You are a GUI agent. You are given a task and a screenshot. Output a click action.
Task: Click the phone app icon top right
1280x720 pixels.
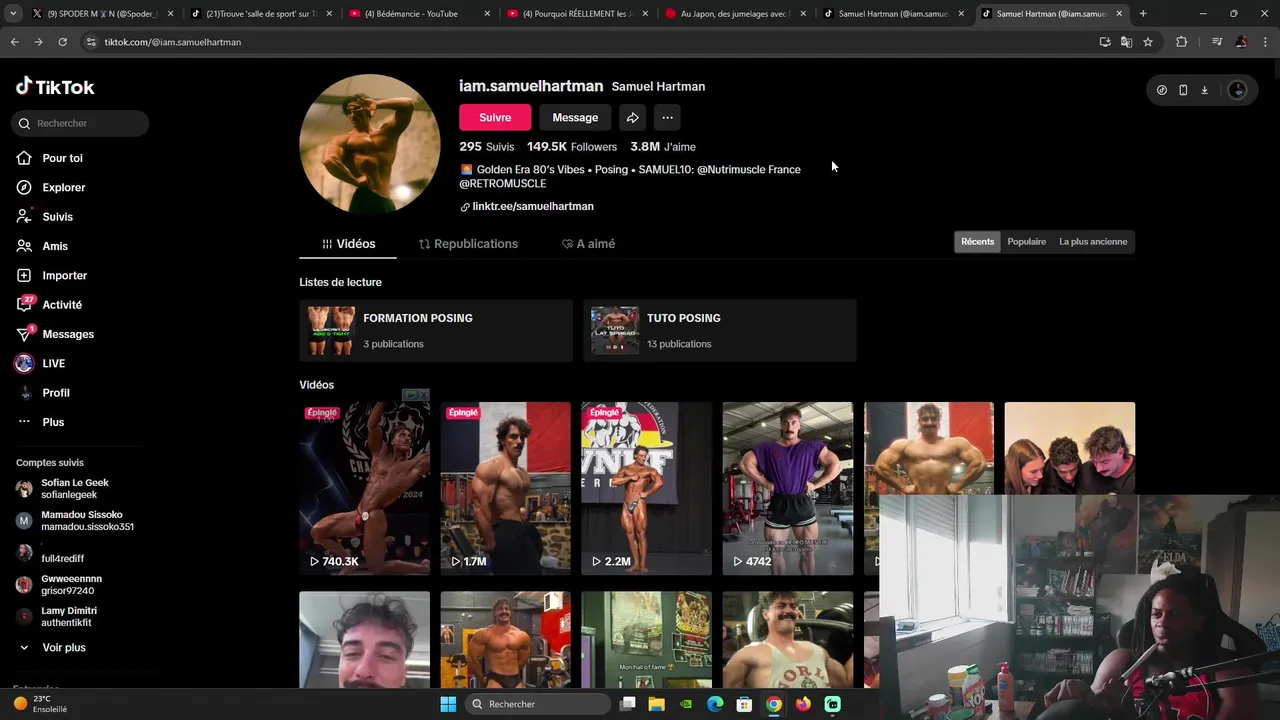1183,90
